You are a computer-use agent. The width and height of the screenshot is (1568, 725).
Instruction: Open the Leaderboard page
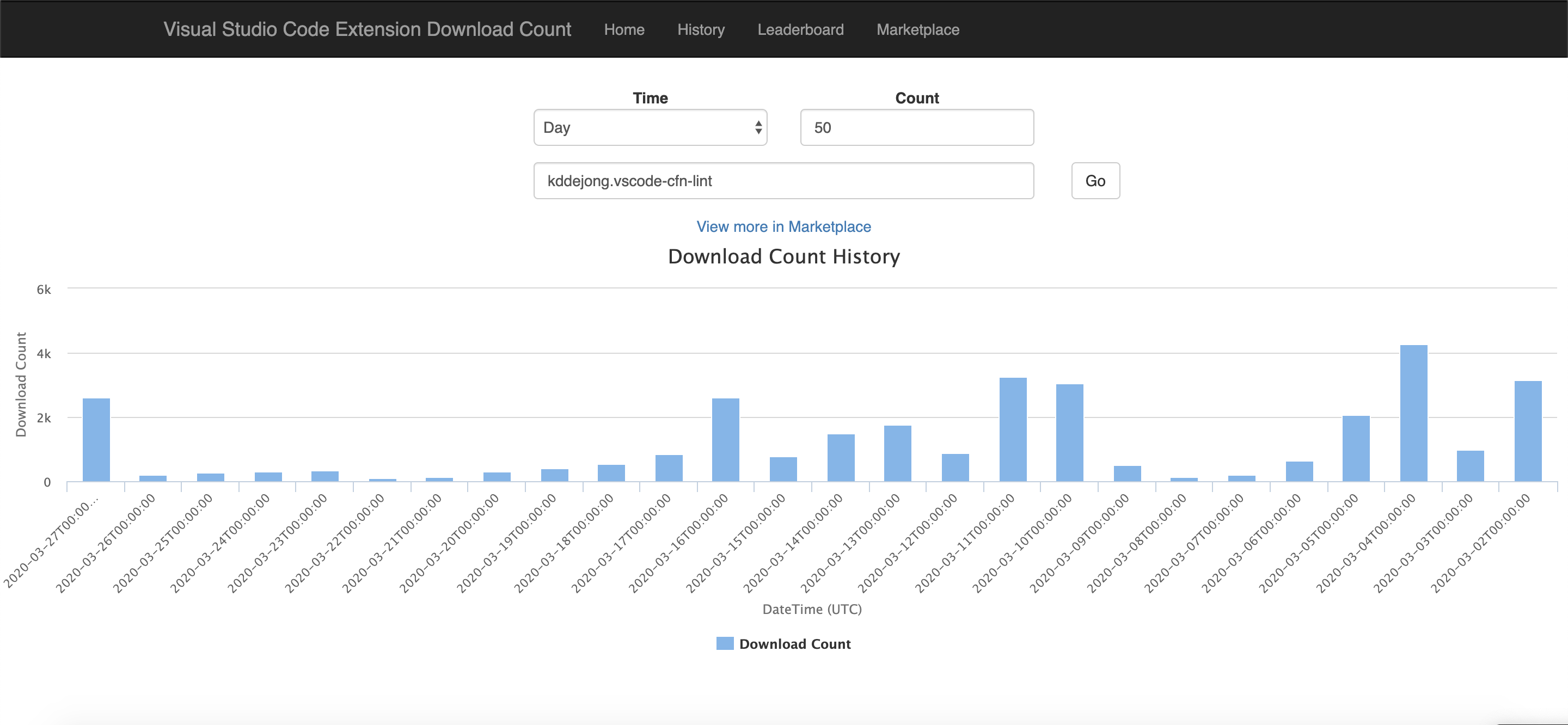coord(800,30)
